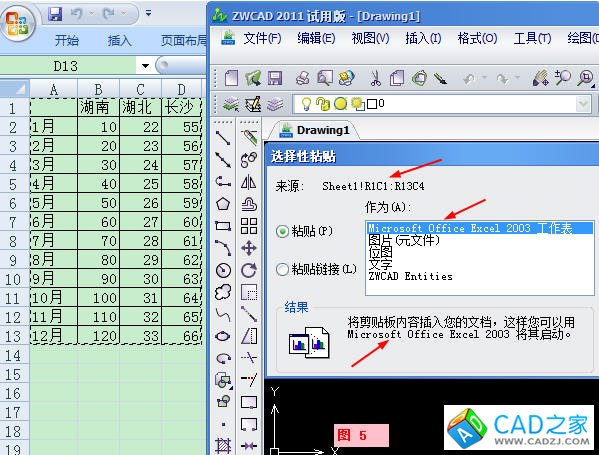Viewport: 599px width, 455px height.
Task: Undo last action in Excel
Action: pos(76,14)
